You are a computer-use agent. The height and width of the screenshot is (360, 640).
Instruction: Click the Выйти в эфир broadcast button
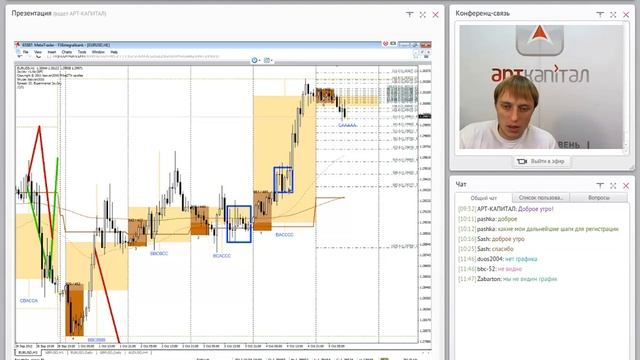[x=541, y=162]
